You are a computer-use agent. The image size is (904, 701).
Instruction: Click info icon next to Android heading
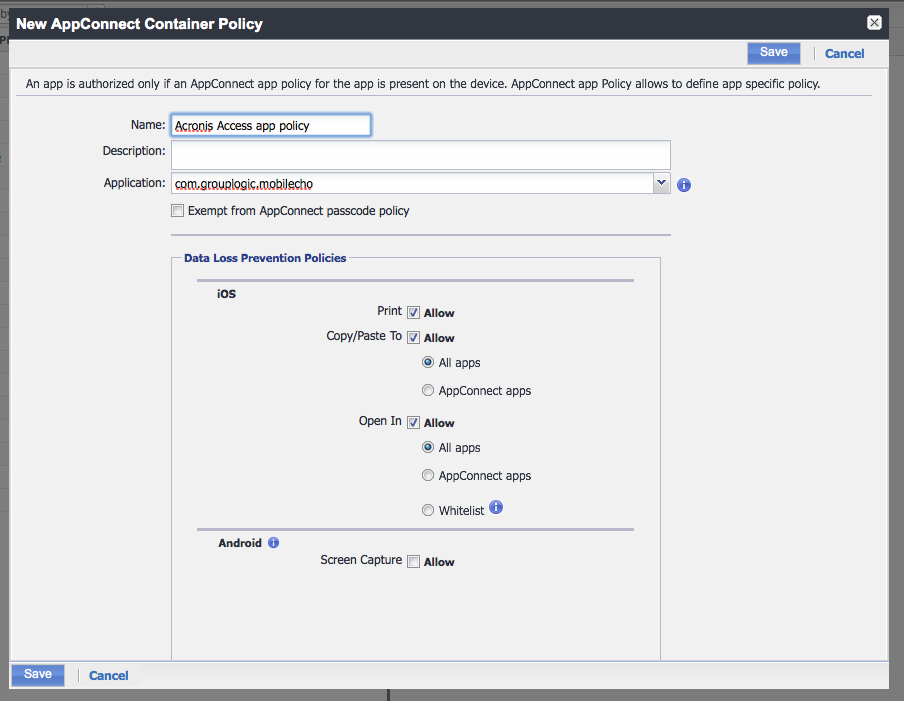coord(273,543)
